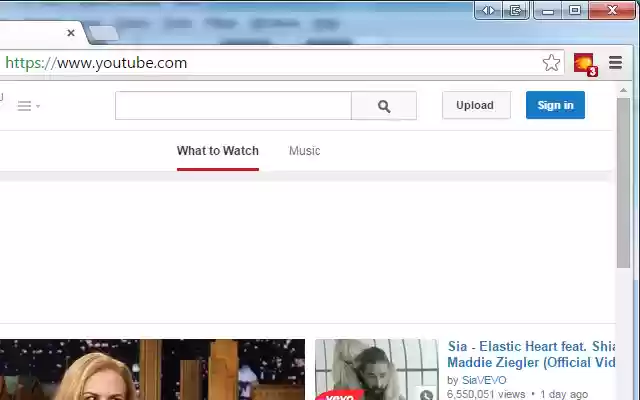
Task: Click the "1 day ago" text
Action: 564,394
